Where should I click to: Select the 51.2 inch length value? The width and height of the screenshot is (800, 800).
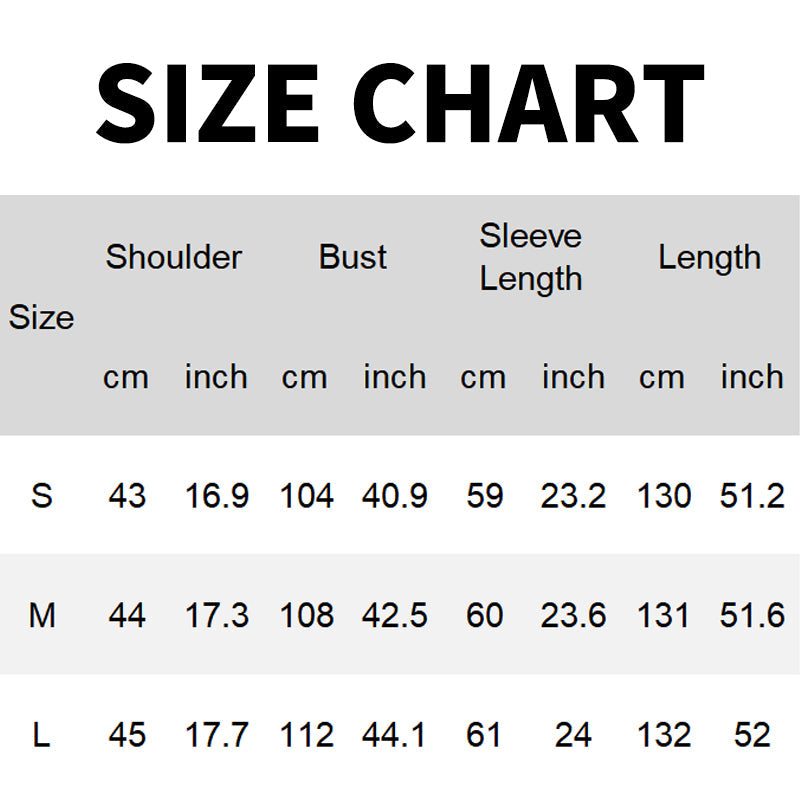(752, 495)
